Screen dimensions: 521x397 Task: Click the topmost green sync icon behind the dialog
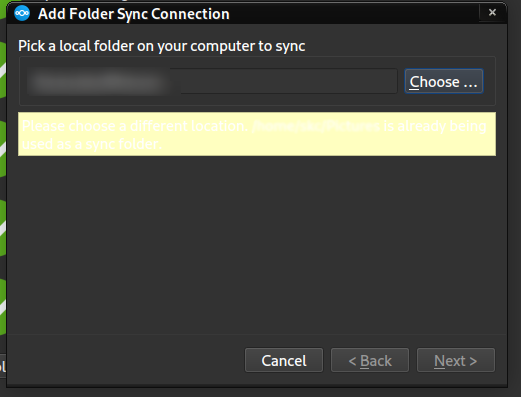(x=3, y=70)
